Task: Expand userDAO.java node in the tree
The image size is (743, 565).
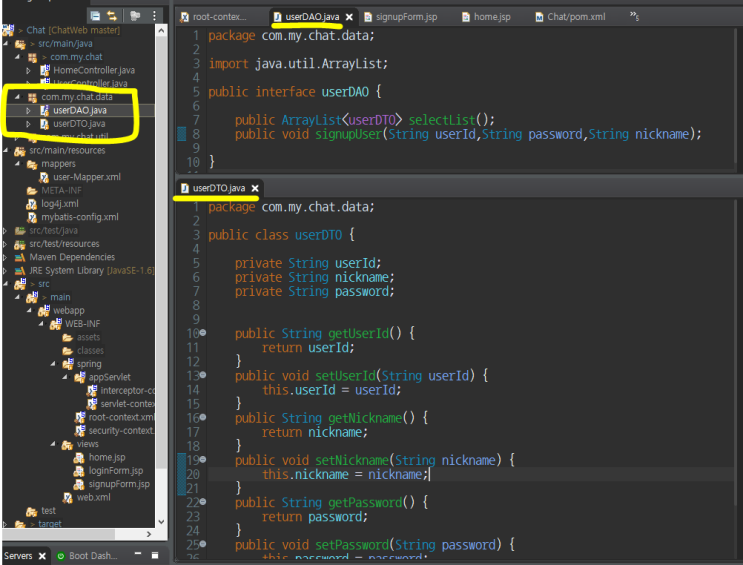Action: point(28,110)
